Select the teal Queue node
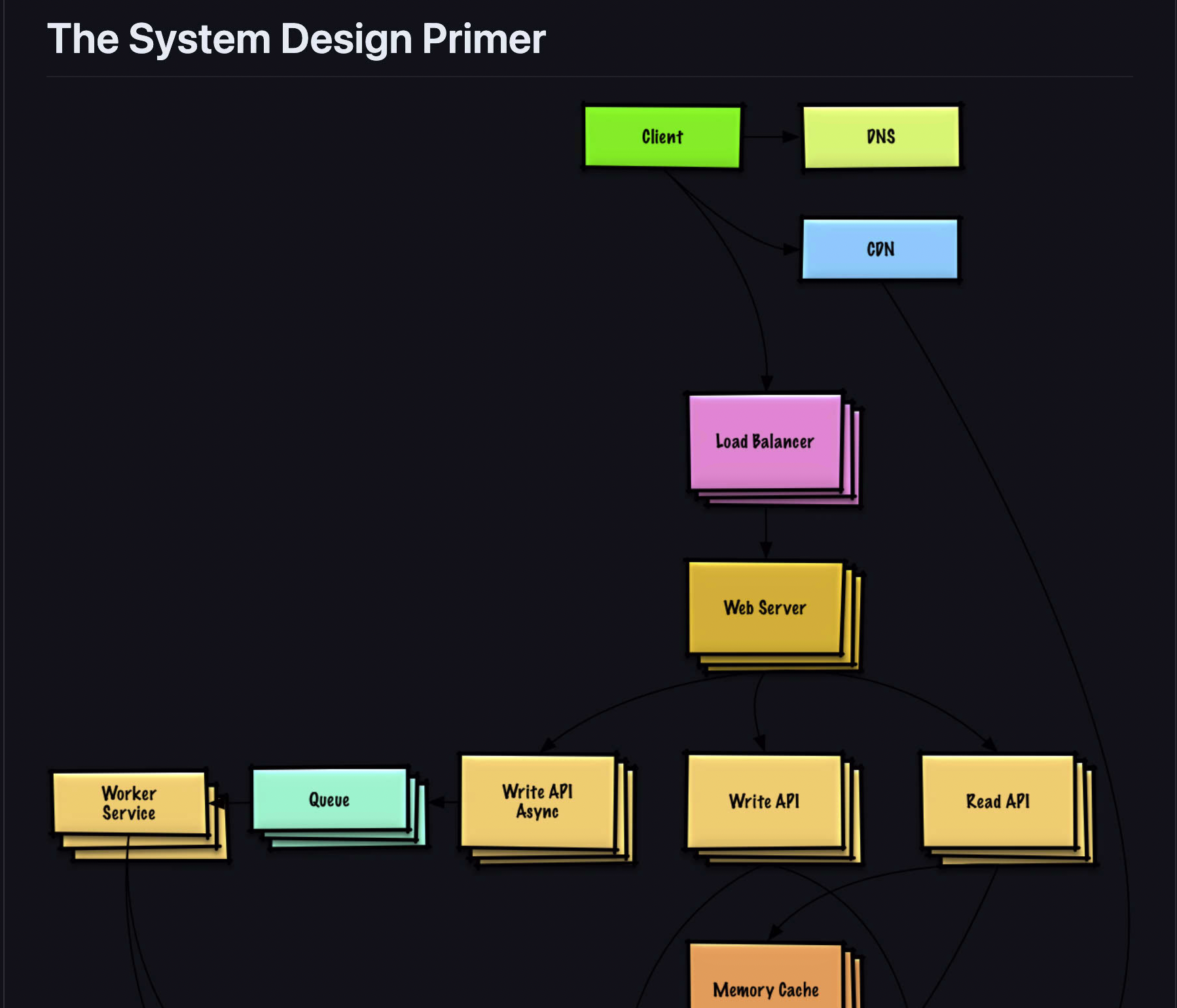1177x1008 pixels. (331, 799)
